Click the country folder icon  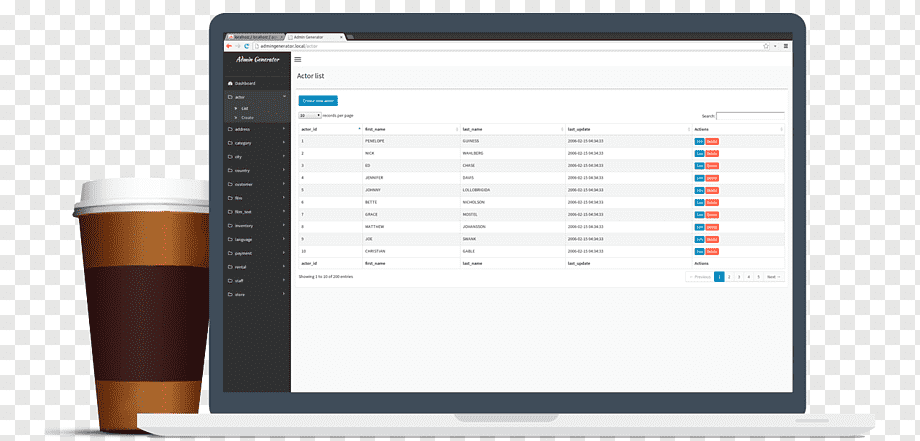tap(230, 171)
